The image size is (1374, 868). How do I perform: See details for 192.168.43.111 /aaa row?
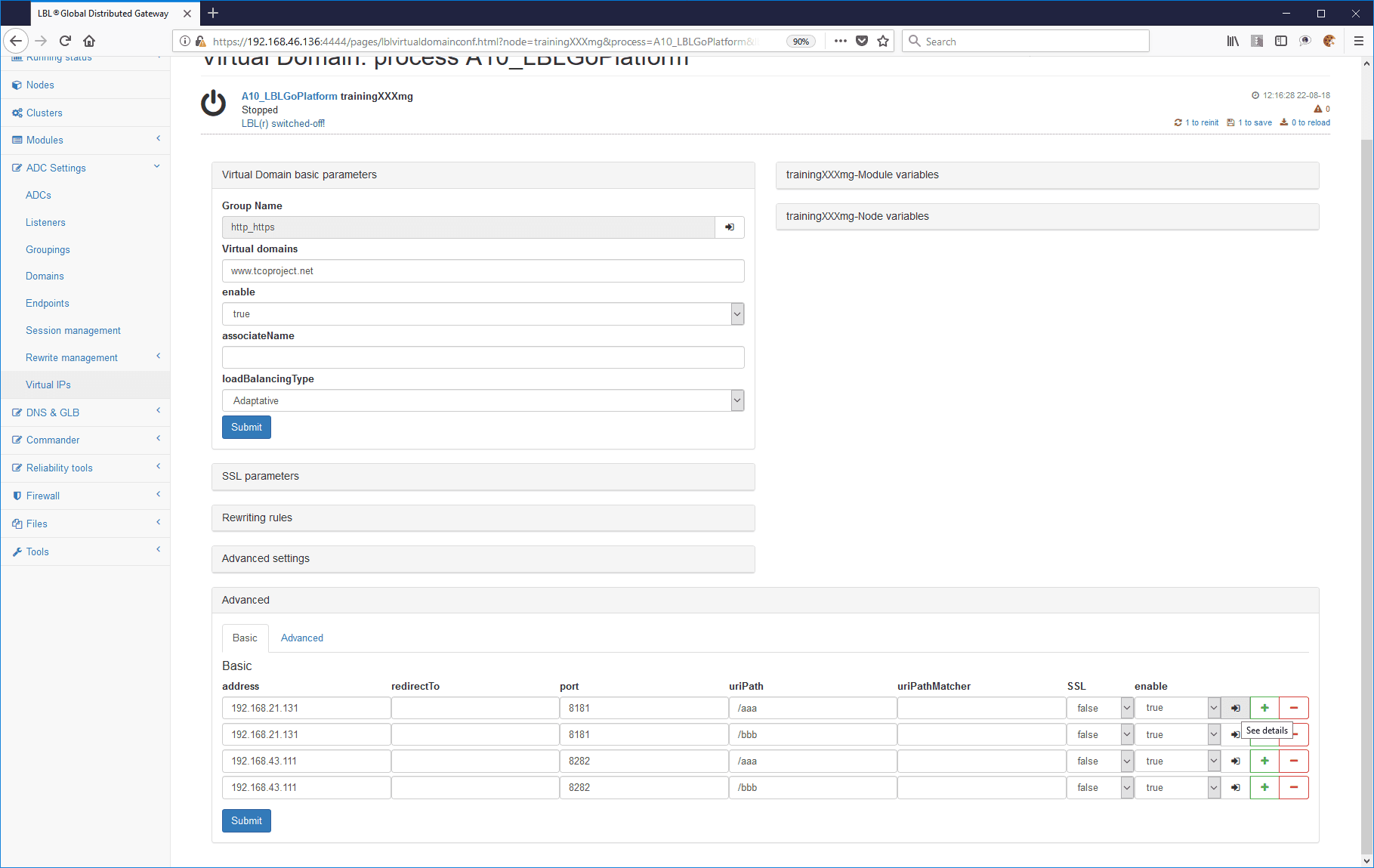[1235, 761]
